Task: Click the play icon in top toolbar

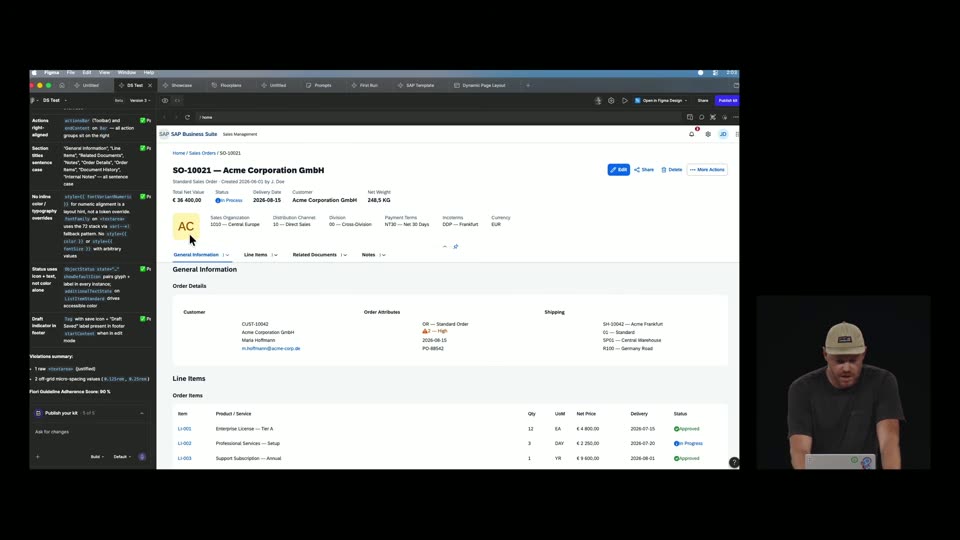Action: coord(624,100)
